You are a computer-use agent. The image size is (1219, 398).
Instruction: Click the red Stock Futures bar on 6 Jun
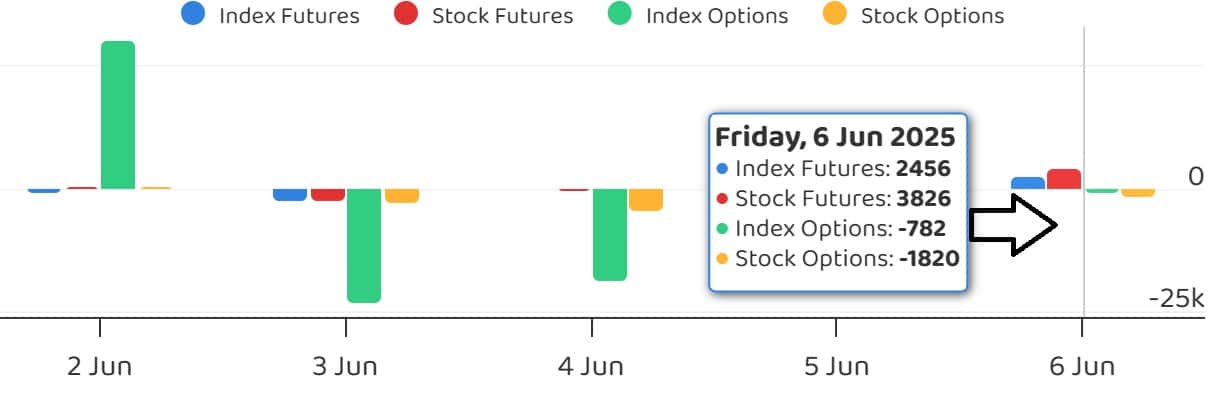coord(1064,179)
